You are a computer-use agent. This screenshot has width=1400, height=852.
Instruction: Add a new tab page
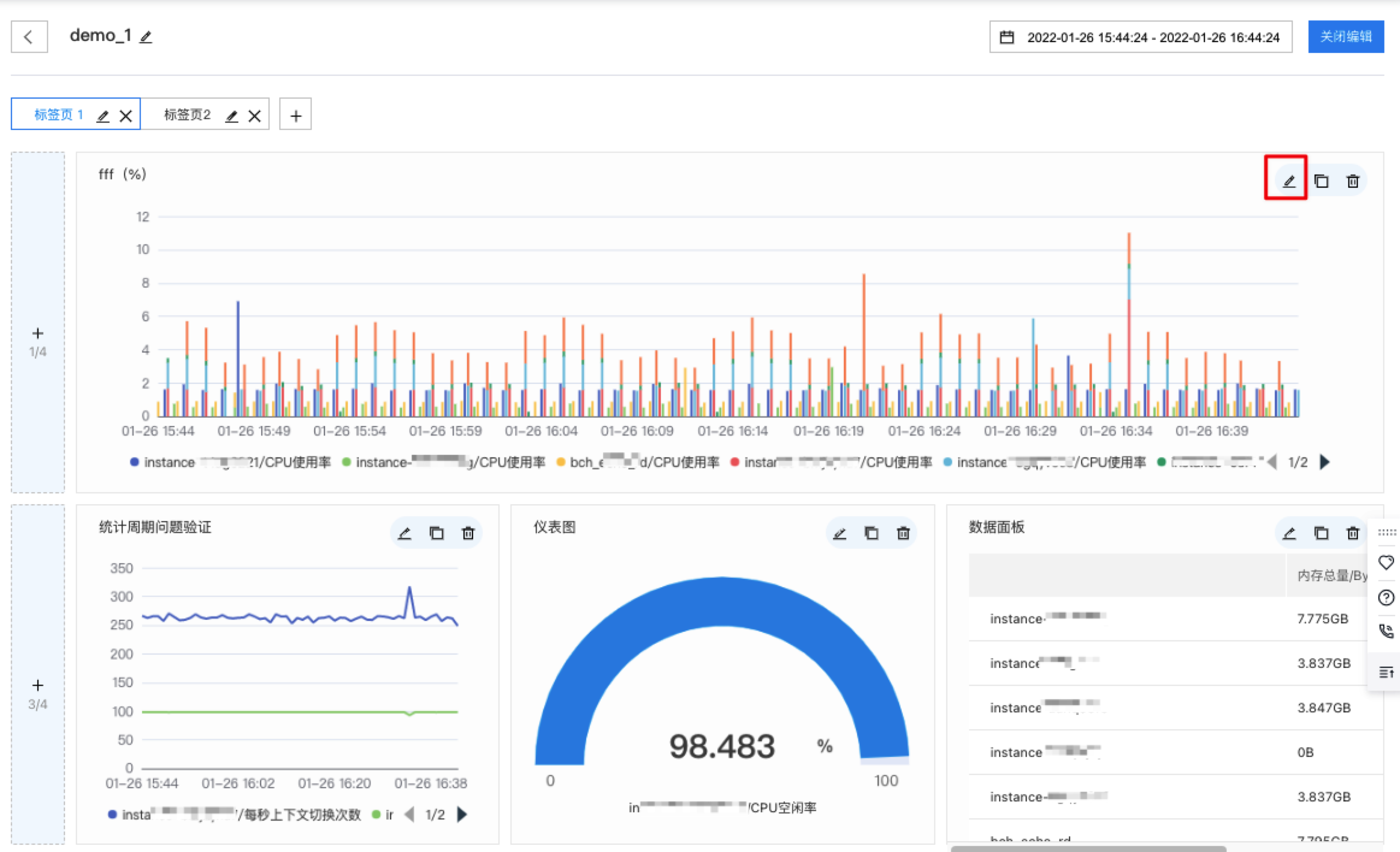point(296,114)
